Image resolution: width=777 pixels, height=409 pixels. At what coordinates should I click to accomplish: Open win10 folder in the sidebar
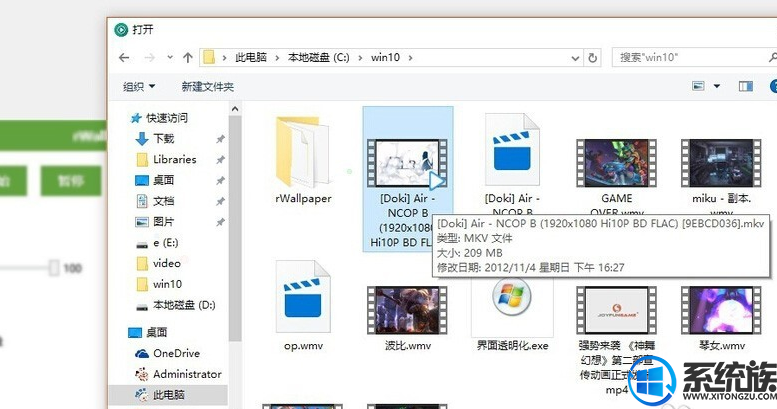167,284
